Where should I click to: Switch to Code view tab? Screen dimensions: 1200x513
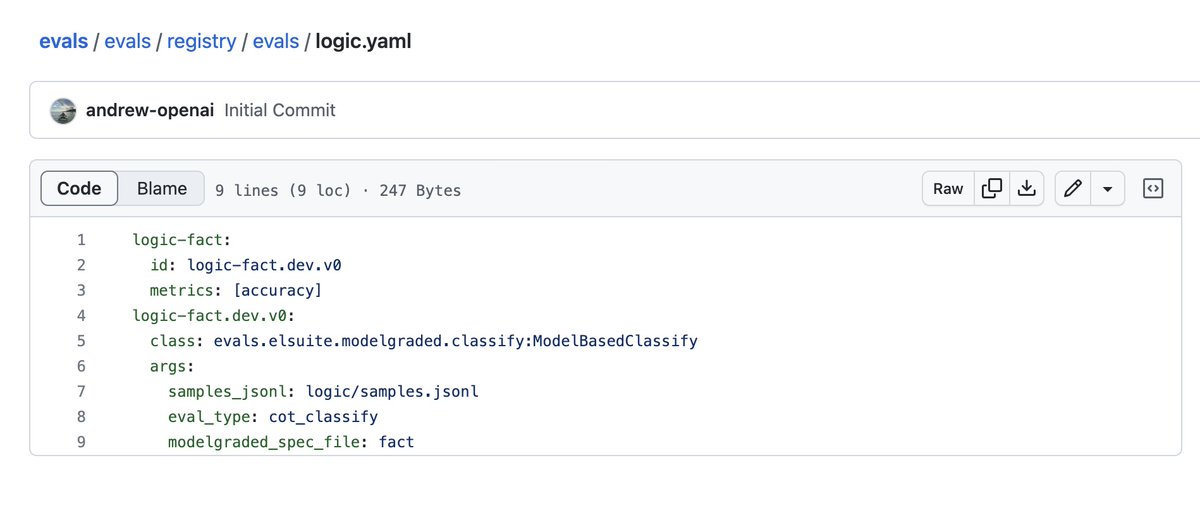pos(79,188)
